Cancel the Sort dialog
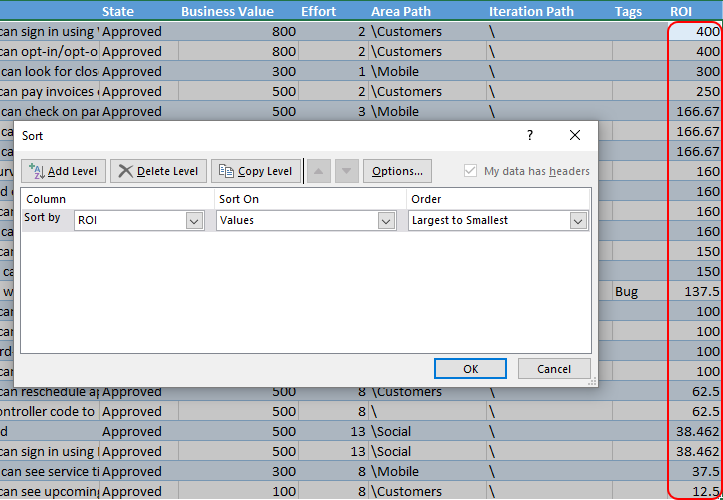723x500 pixels. click(x=554, y=369)
